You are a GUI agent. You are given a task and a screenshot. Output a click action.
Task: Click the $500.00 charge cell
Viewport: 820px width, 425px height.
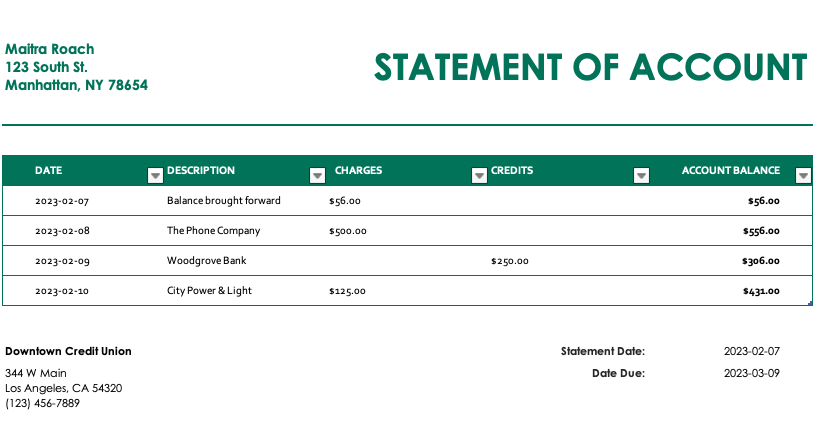(x=348, y=231)
